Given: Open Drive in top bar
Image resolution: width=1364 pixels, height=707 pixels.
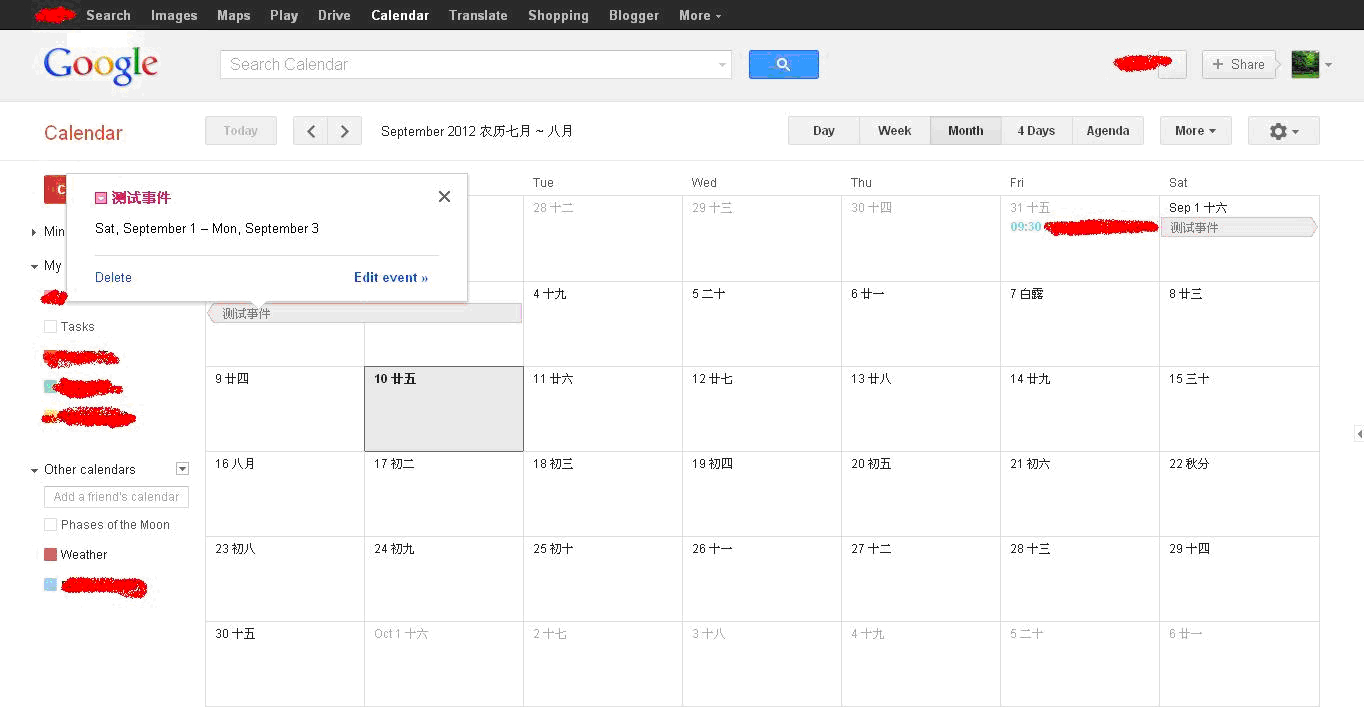Looking at the screenshot, I should click(x=334, y=15).
